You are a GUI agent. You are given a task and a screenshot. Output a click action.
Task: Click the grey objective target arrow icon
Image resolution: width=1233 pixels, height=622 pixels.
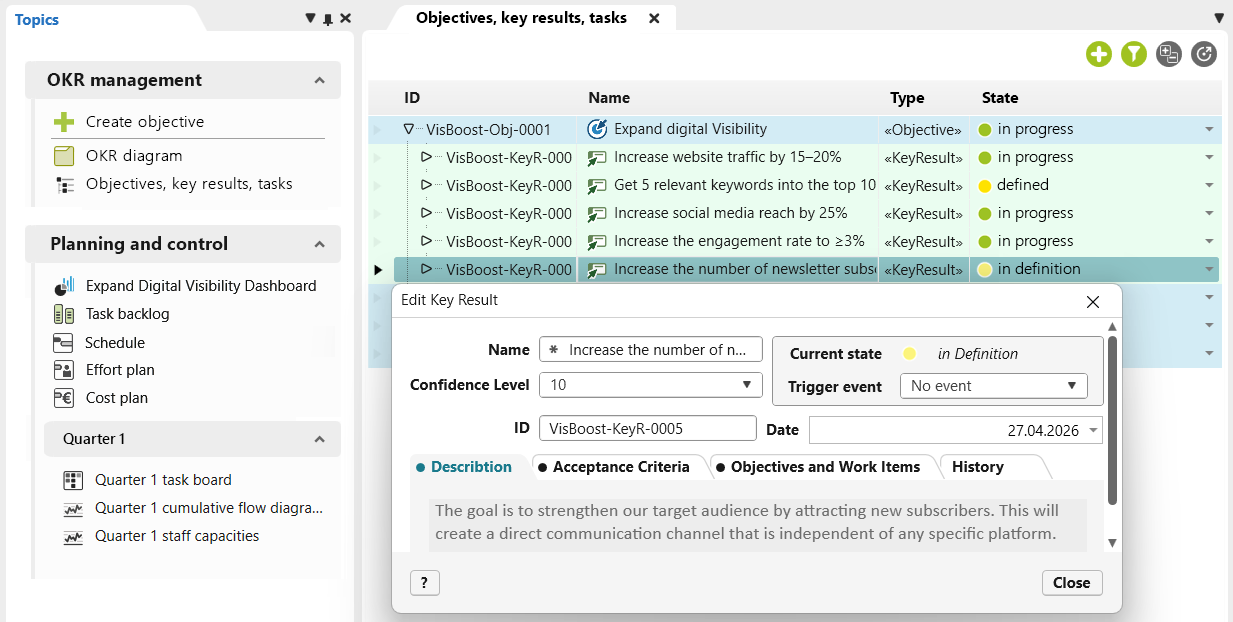(1204, 54)
